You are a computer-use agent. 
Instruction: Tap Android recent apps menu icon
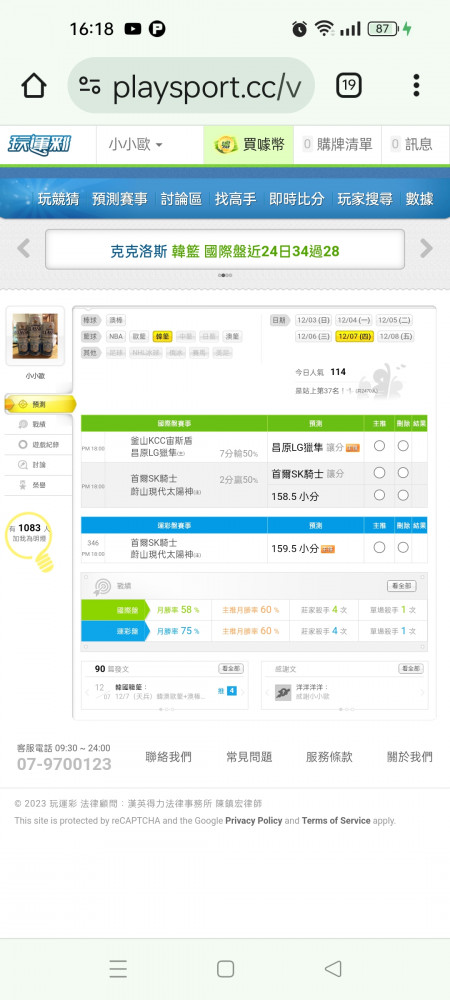pyautogui.click(x=118, y=969)
